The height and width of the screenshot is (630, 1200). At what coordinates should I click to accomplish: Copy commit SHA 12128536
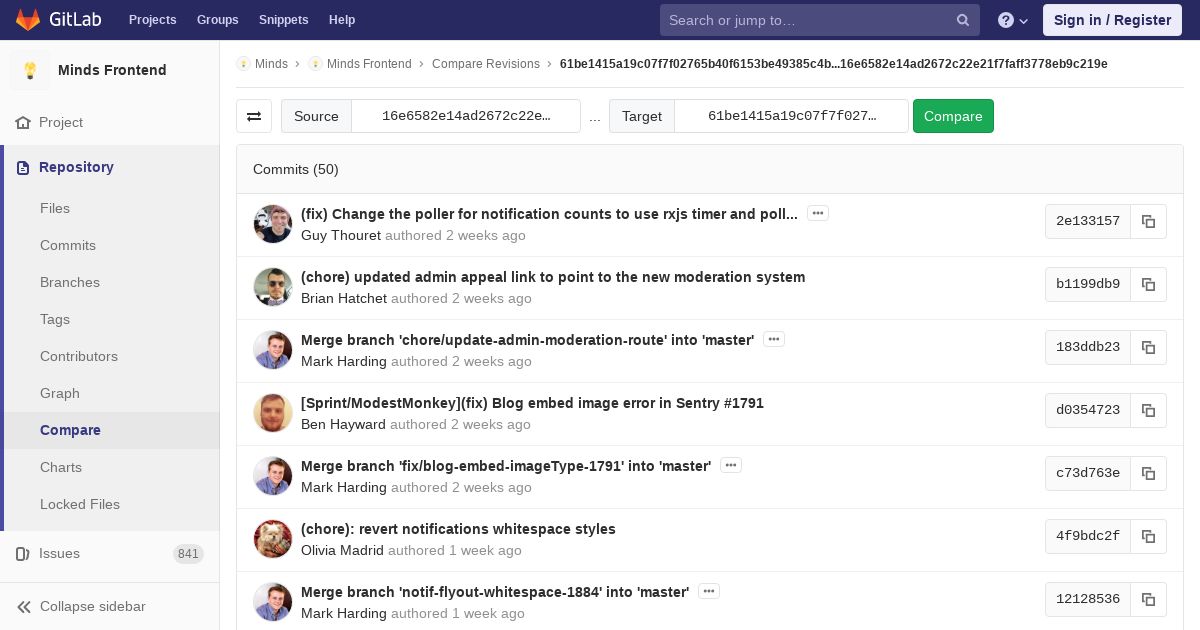pos(1149,599)
